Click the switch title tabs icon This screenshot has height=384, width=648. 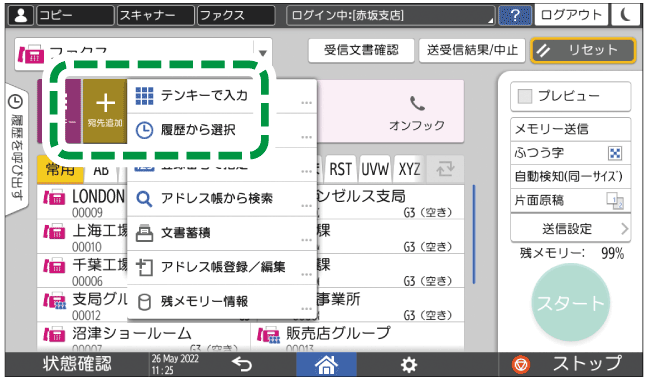[445, 169]
